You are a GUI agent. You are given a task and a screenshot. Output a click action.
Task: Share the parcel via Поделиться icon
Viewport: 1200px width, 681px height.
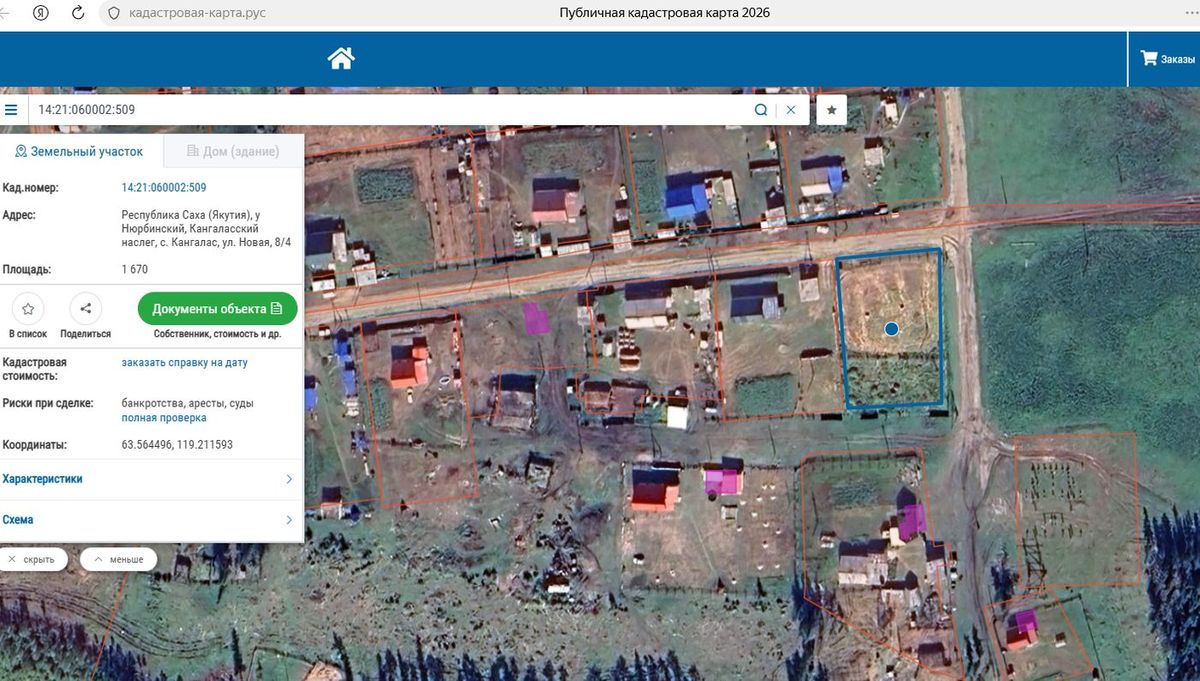pyautogui.click(x=86, y=309)
